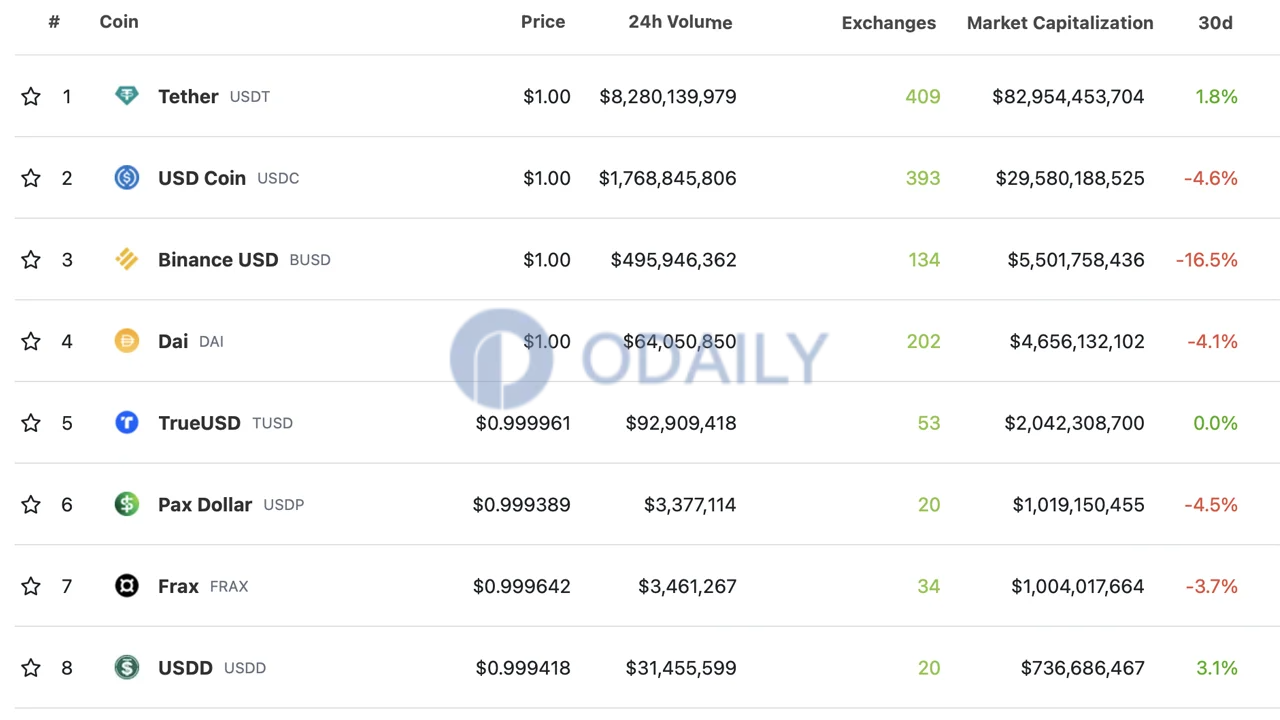
Task: Click the TrueUSD logo icon
Action: click(x=127, y=423)
